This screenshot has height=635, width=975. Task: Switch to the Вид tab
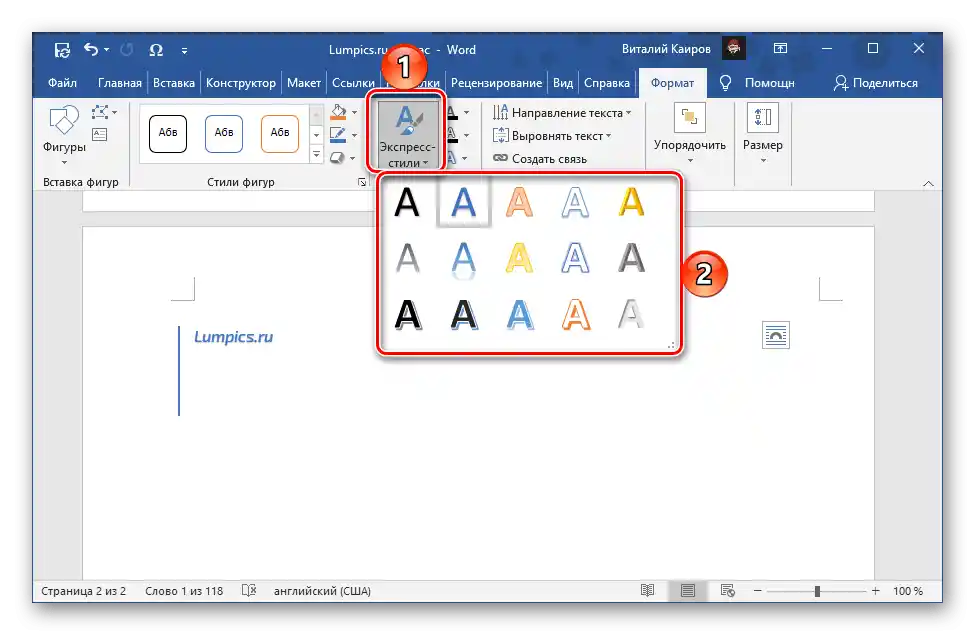click(563, 83)
